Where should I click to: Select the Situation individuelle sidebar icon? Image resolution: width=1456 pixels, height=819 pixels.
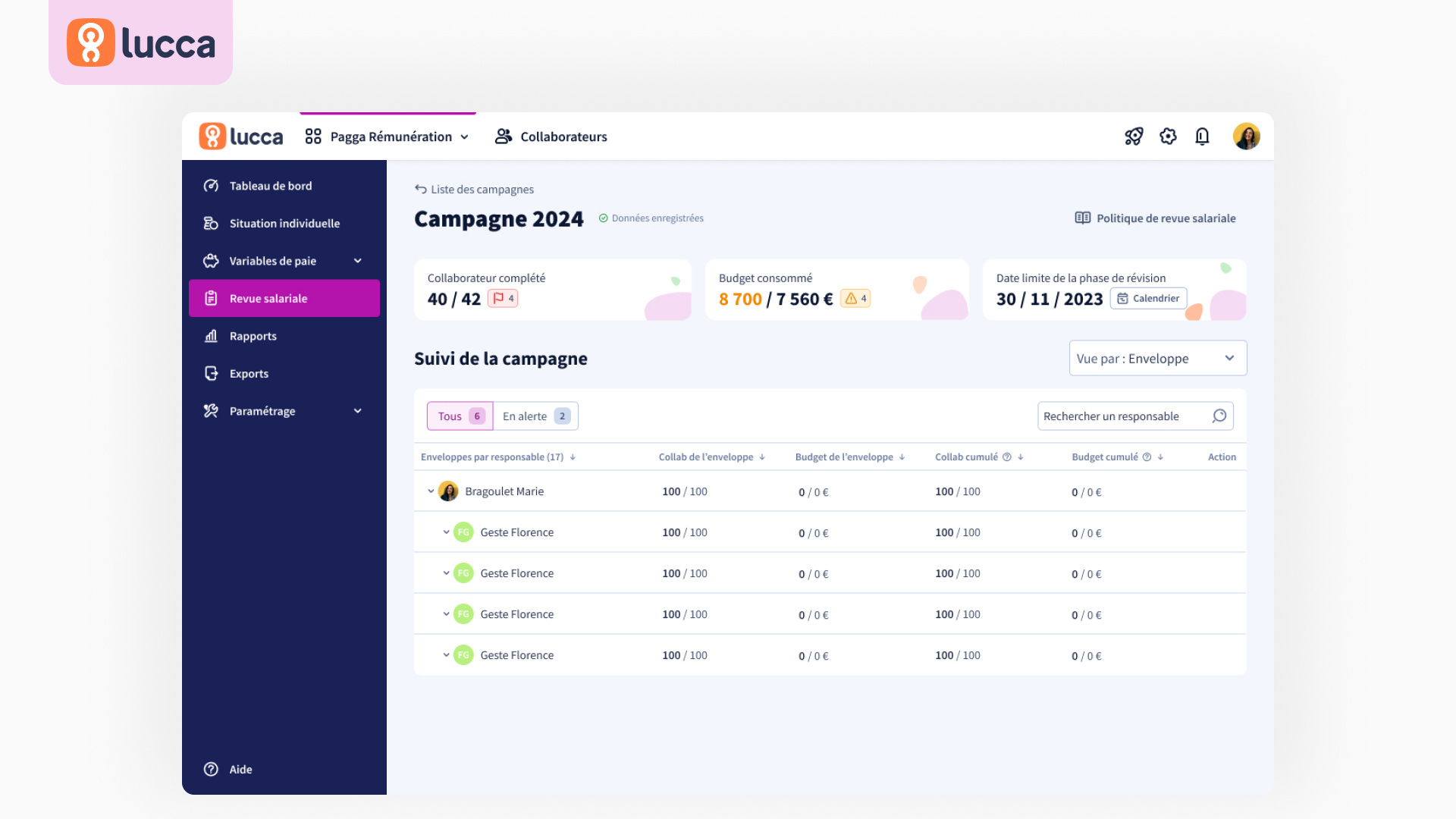click(211, 223)
